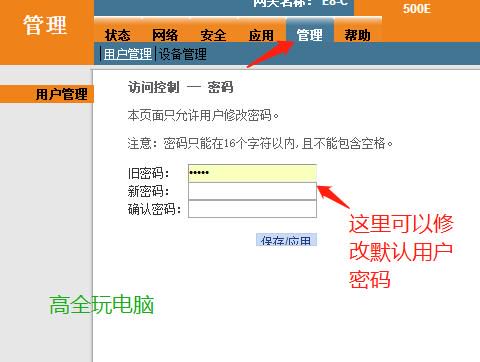Click the 旧密码 field label
This screenshot has width=480, height=362.
(x=149, y=173)
